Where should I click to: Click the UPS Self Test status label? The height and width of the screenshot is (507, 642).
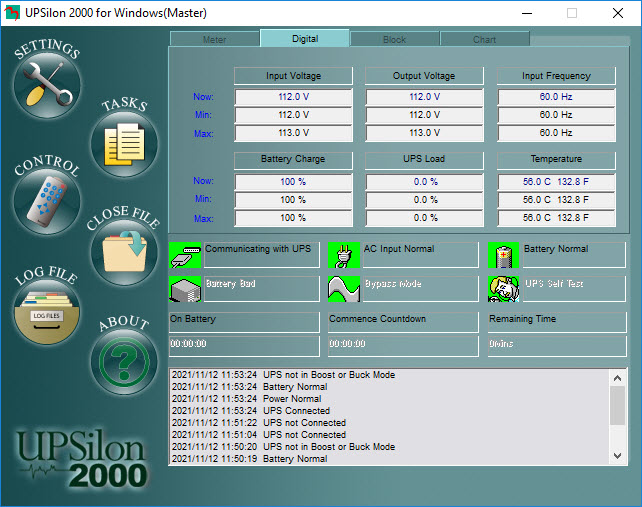(x=574, y=289)
